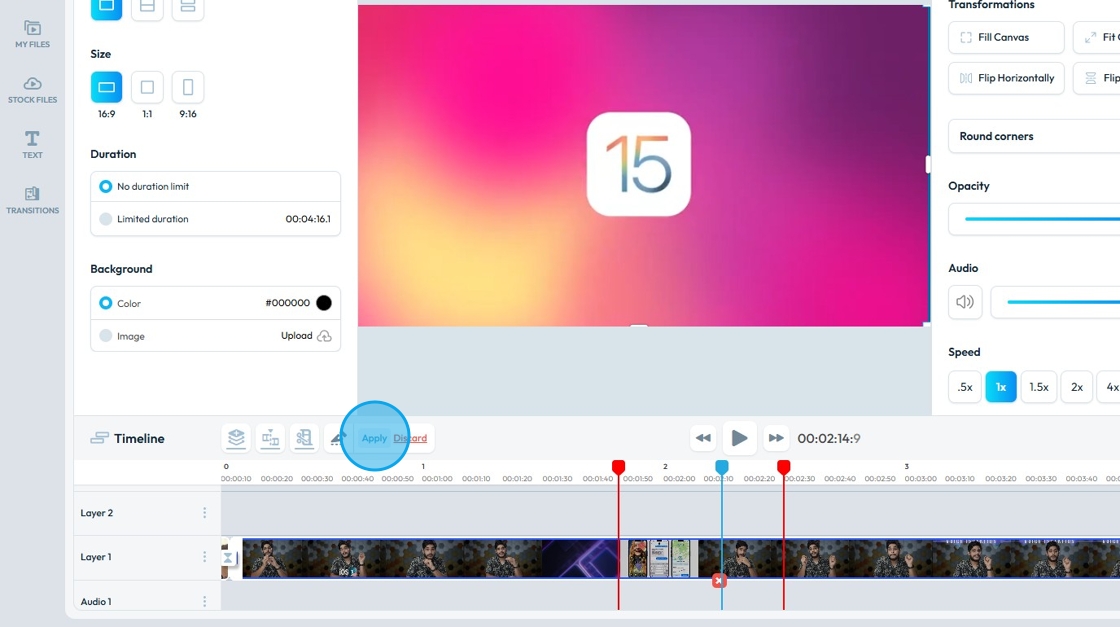Image resolution: width=1120 pixels, height=627 pixels.
Task: Click the #000000 hex color field
Action: coord(287,303)
